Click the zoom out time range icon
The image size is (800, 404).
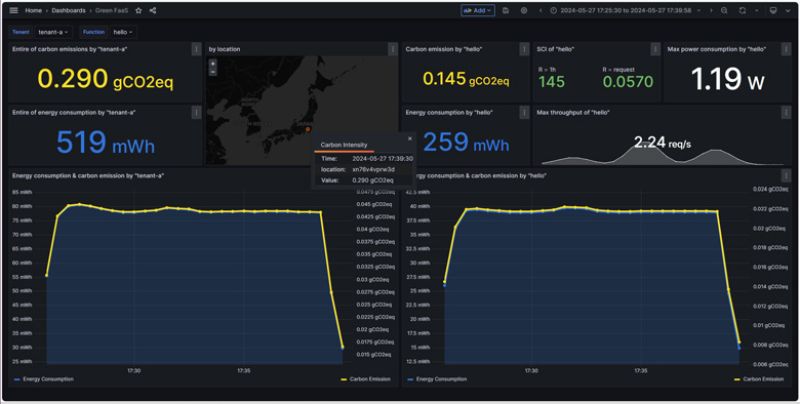pos(724,10)
